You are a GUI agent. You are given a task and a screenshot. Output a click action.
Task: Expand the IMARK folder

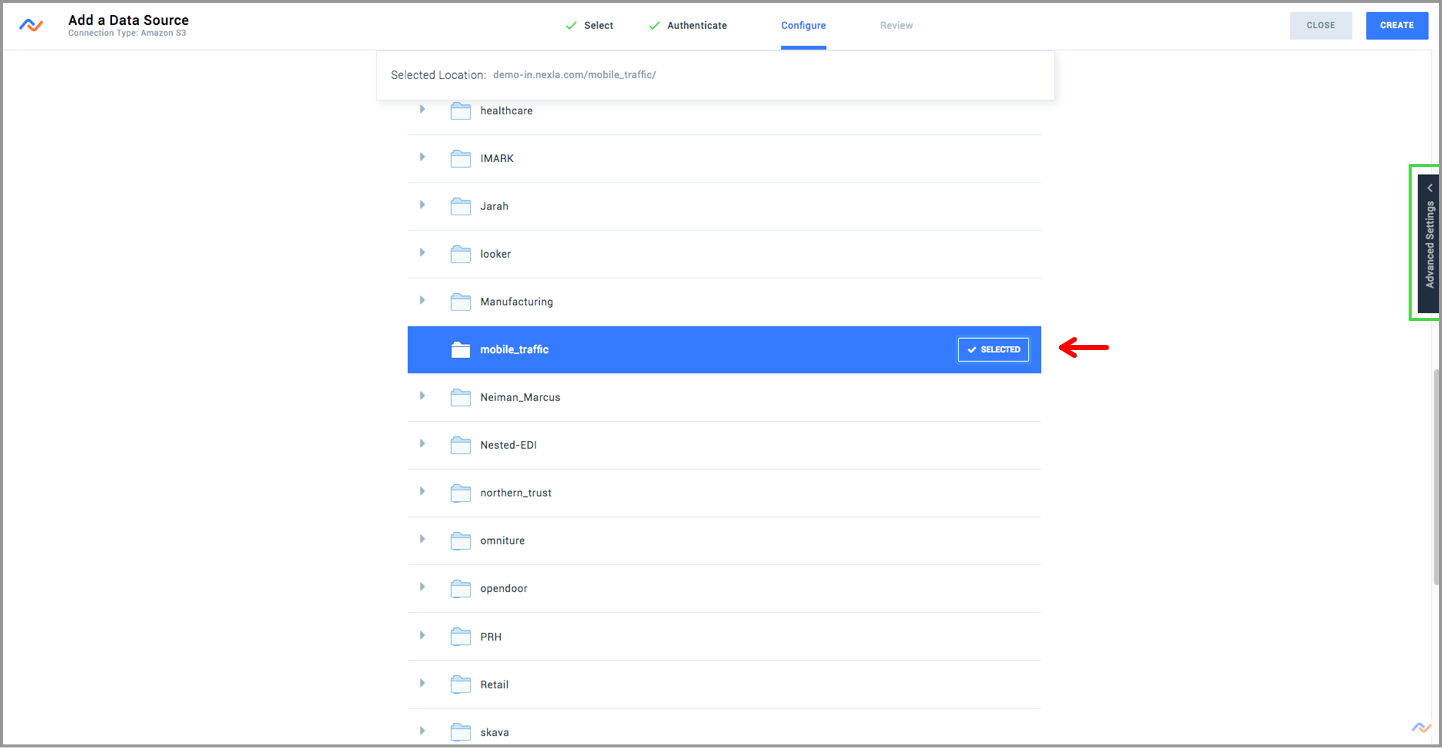pyautogui.click(x=422, y=157)
